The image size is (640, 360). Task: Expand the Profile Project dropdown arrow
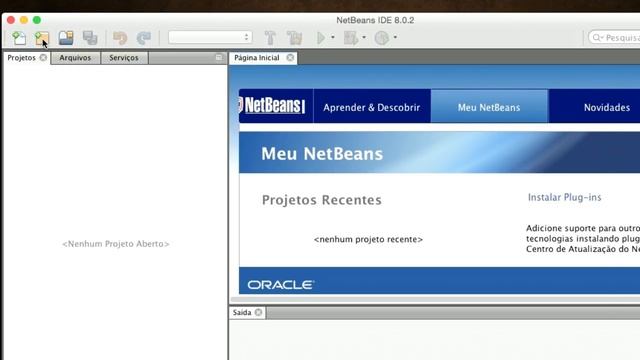[x=395, y=37]
